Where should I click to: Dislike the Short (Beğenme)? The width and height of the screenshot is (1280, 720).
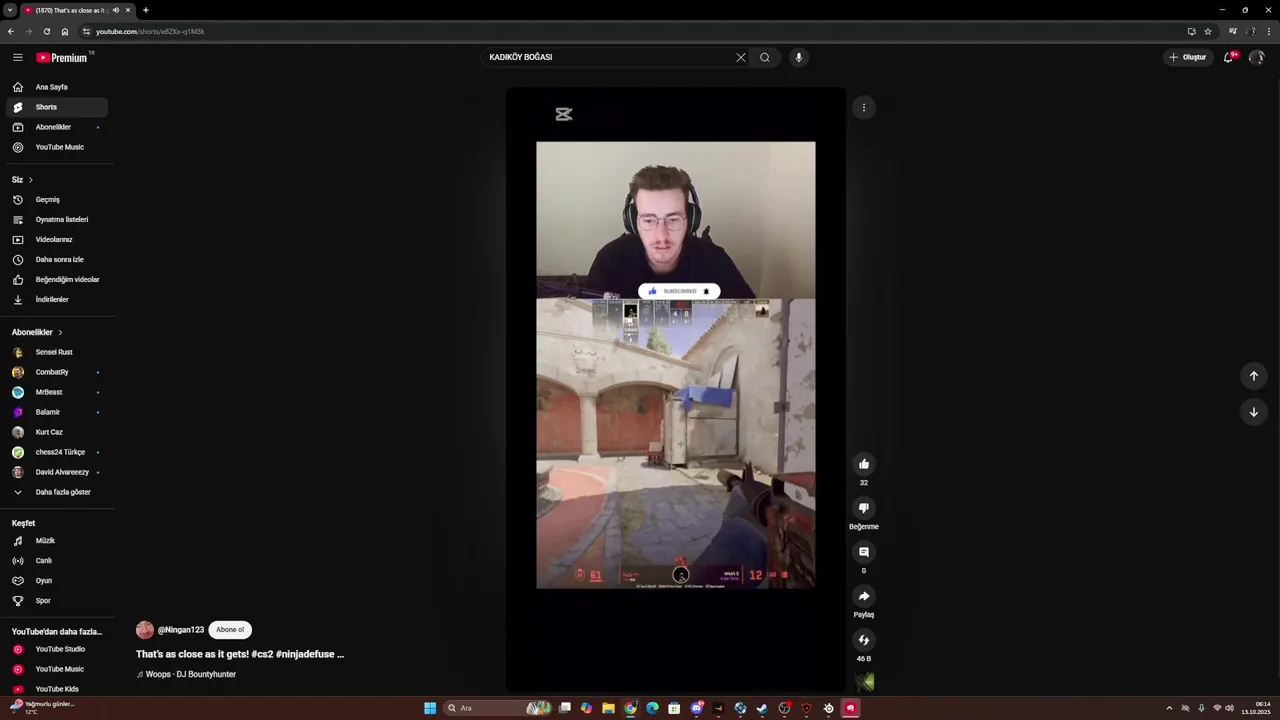point(864,508)
